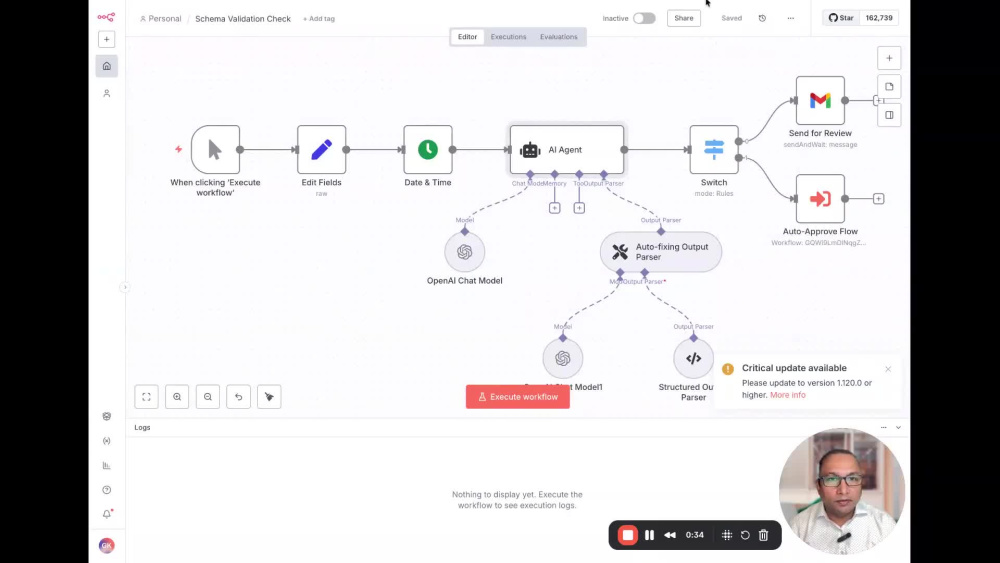The image size is (1000, 563).
Task: Switch to the Executions tab
Action: click(508, 37)
